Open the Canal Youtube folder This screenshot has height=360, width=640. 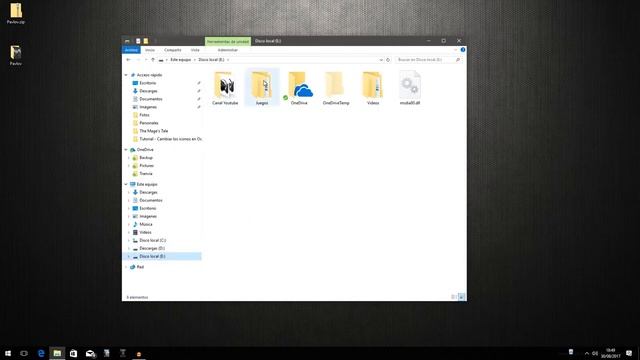(225, 87)
